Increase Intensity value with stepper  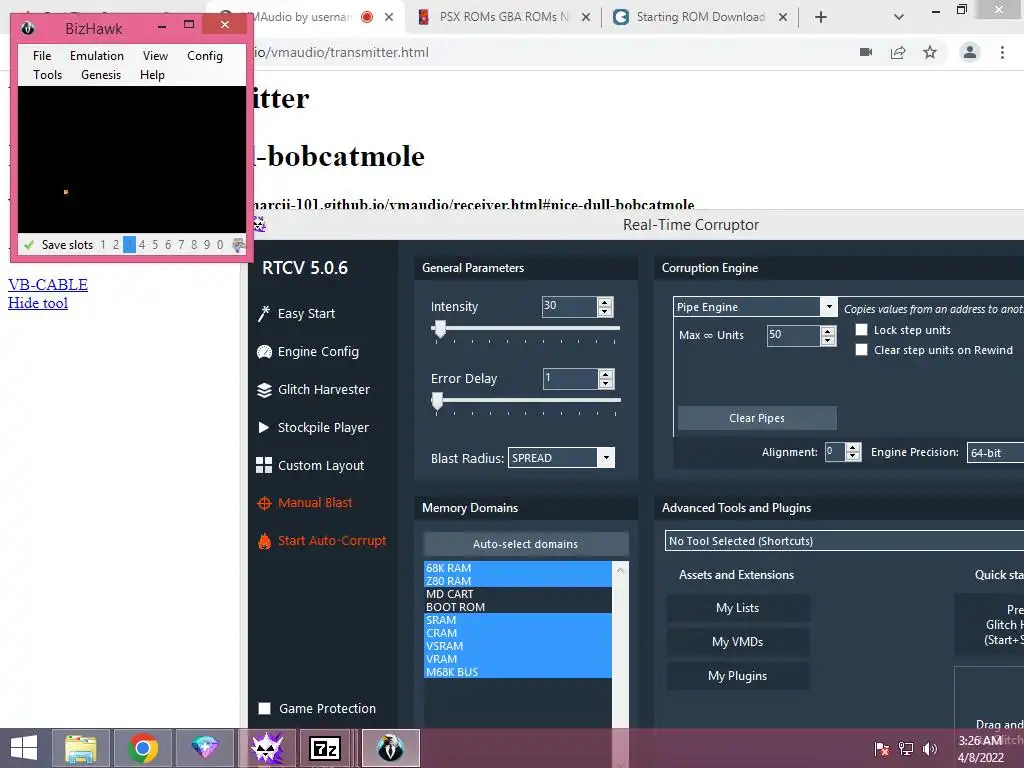coord(605,302)
